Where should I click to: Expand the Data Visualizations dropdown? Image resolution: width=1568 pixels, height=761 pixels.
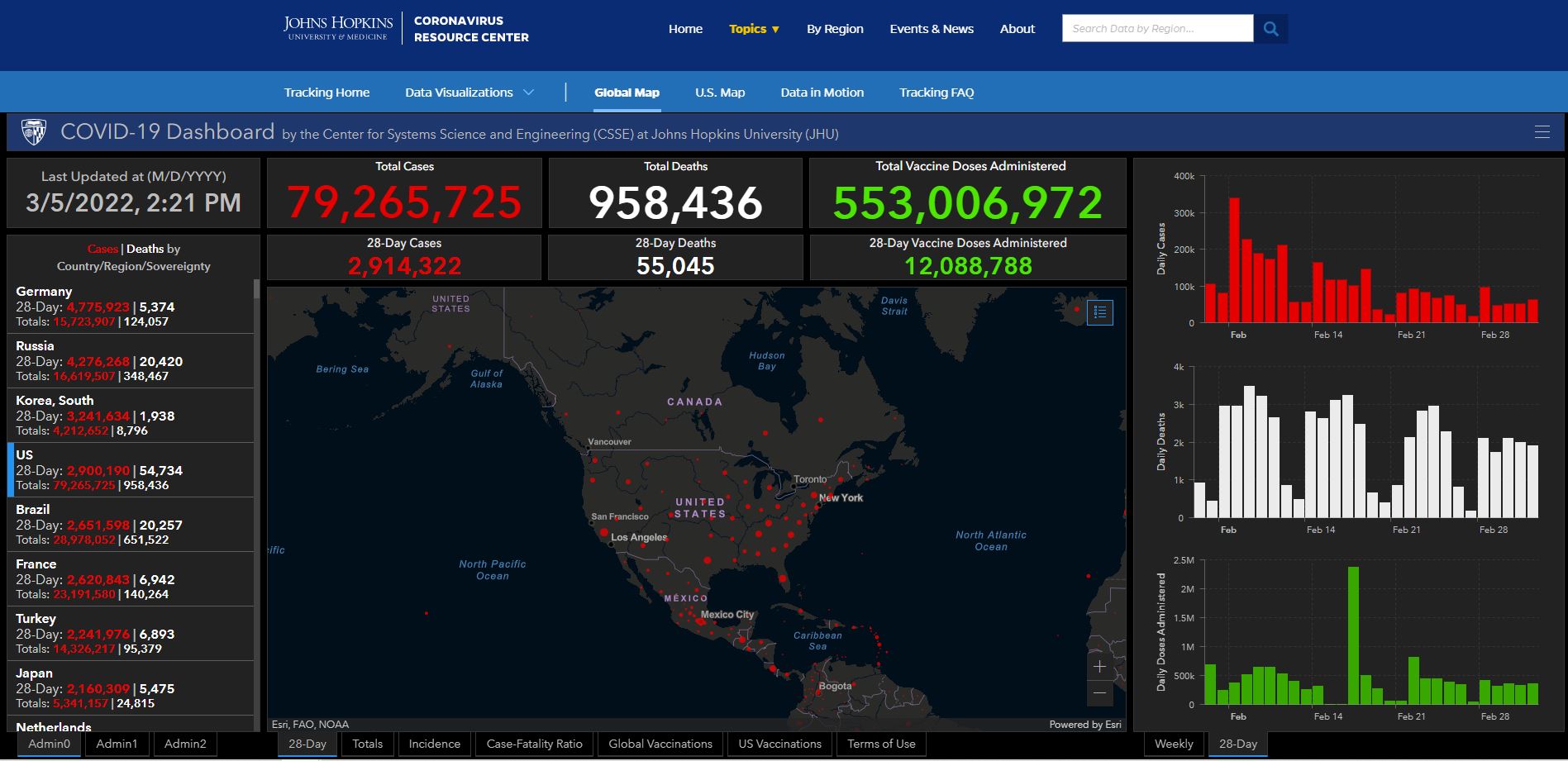point(469,93)
